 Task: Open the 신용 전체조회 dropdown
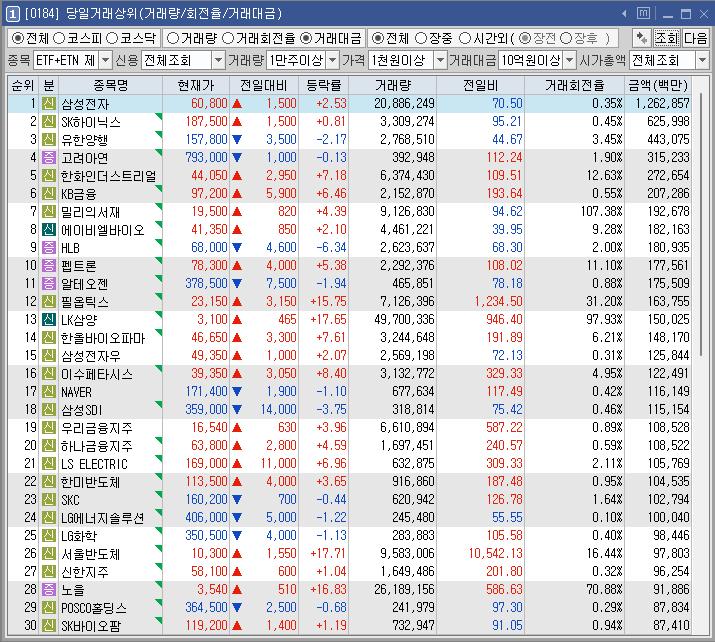(219, 60)
